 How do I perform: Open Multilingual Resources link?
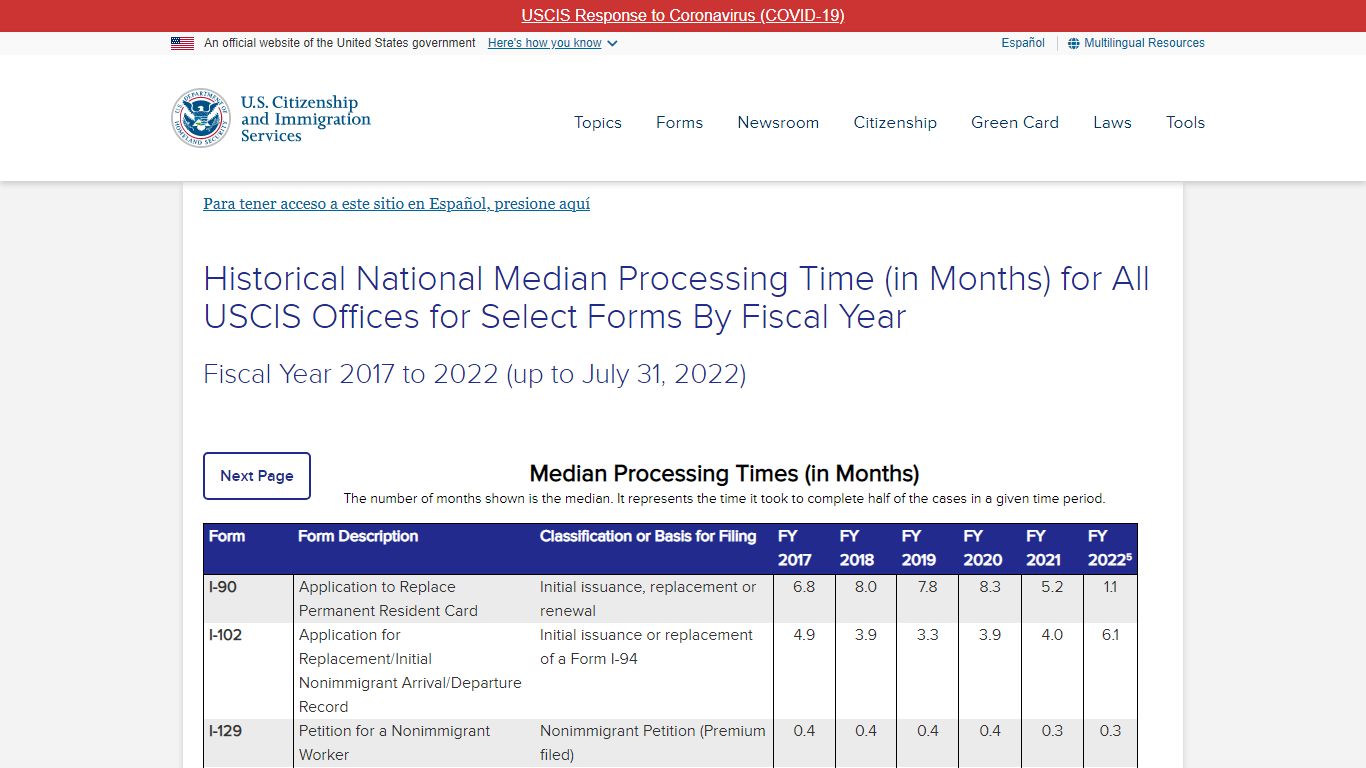pos(1144,43)
